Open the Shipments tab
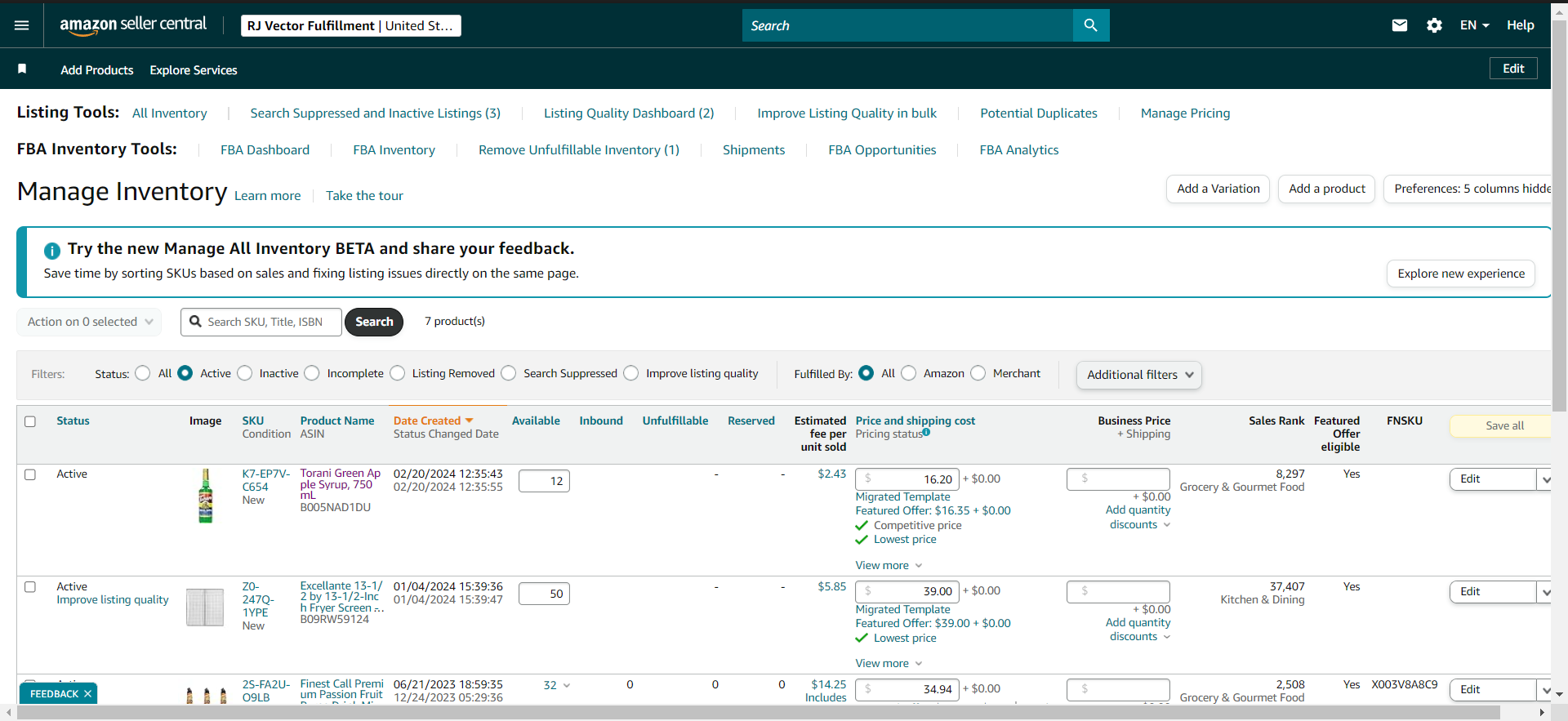Viewport: 1568px width, 721px height. point(754,150)
